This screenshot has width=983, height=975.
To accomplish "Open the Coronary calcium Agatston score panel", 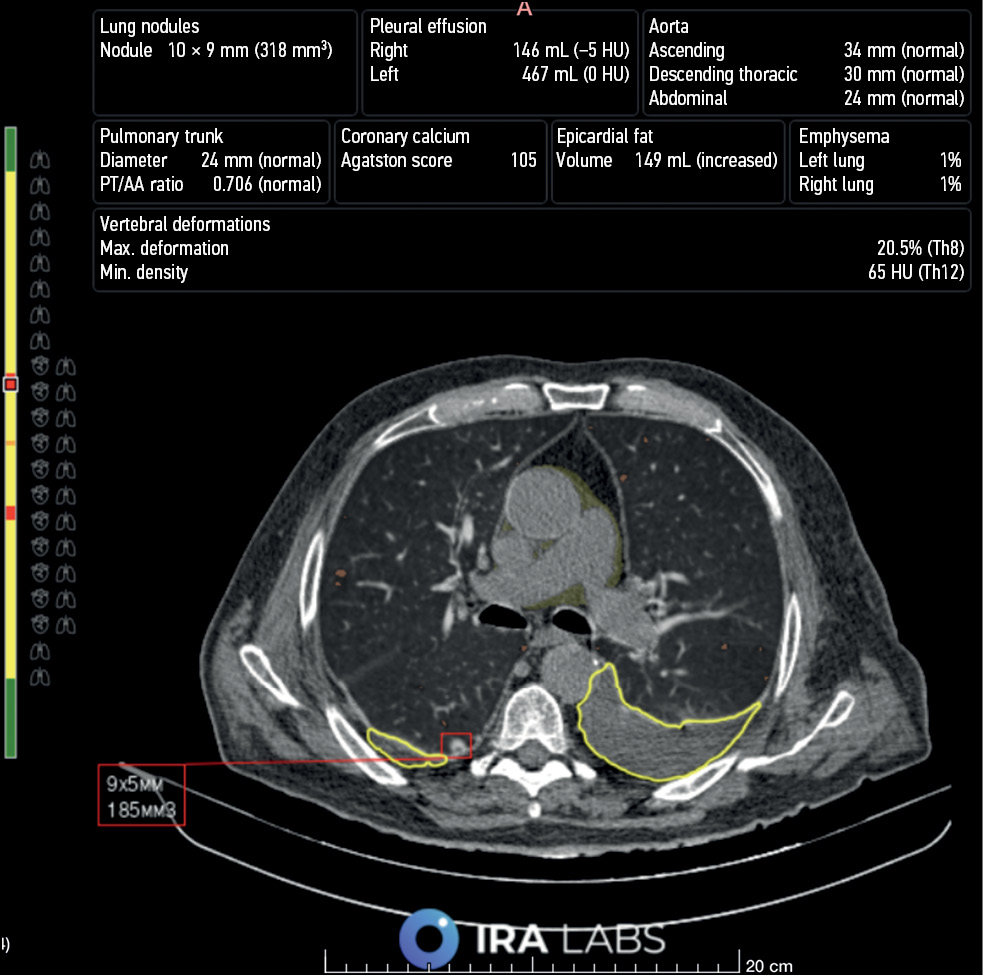I will 439,161.
